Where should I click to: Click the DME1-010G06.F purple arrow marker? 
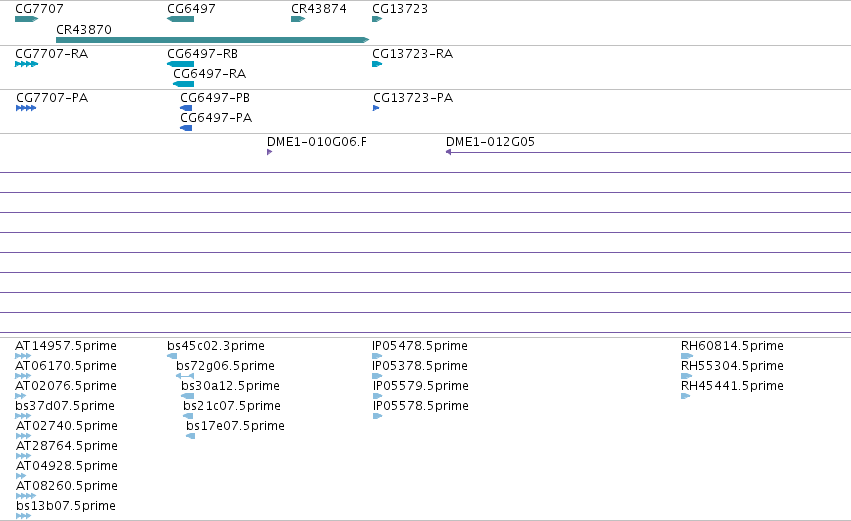(x=269, y=152)
